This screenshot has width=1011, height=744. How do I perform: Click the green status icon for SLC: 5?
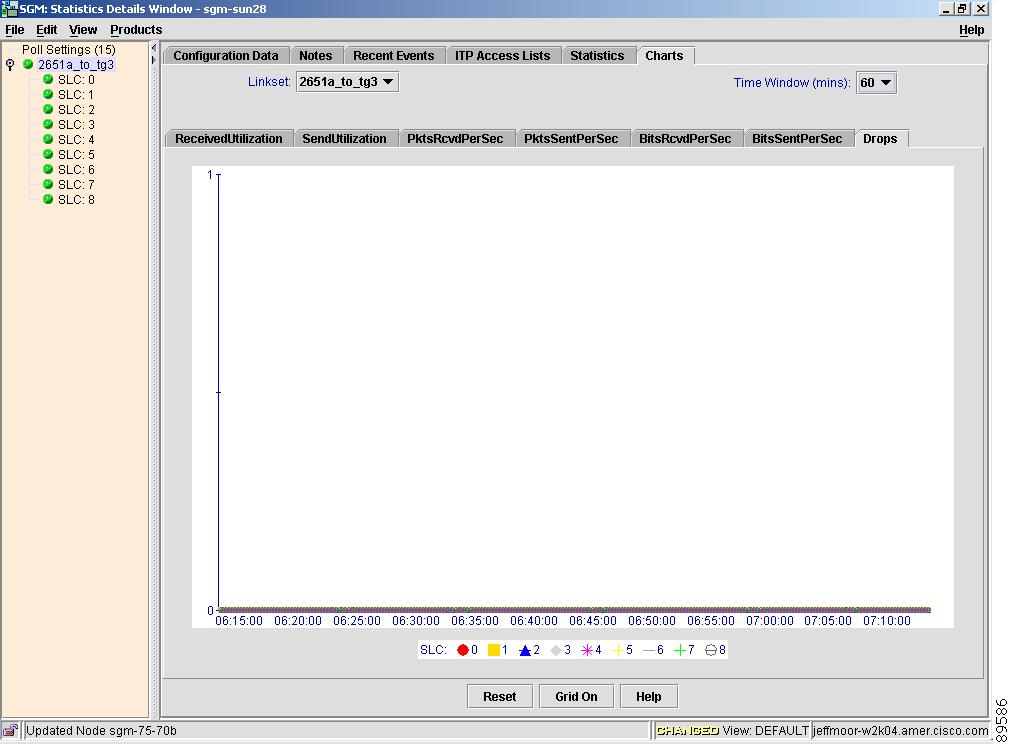point(48,154)
